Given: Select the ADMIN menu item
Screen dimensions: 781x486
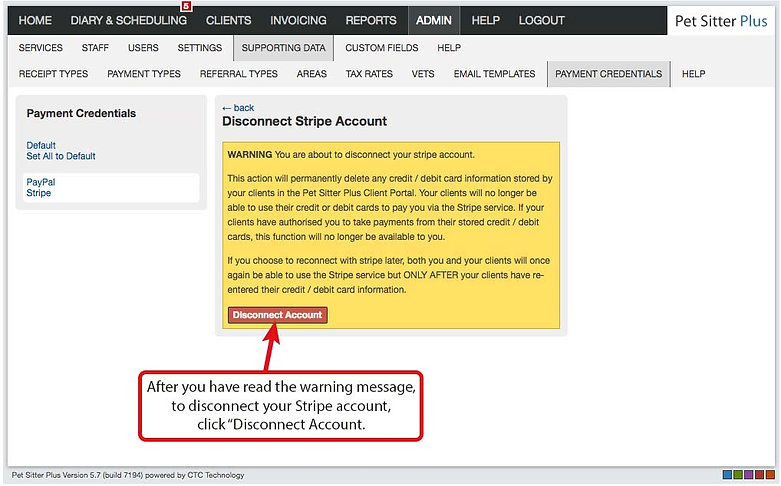Looking at the screenshot, I should (x=434, y=20).
